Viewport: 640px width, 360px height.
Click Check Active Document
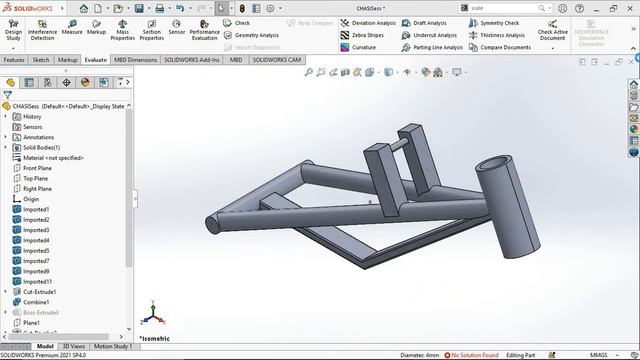point(552,30)
